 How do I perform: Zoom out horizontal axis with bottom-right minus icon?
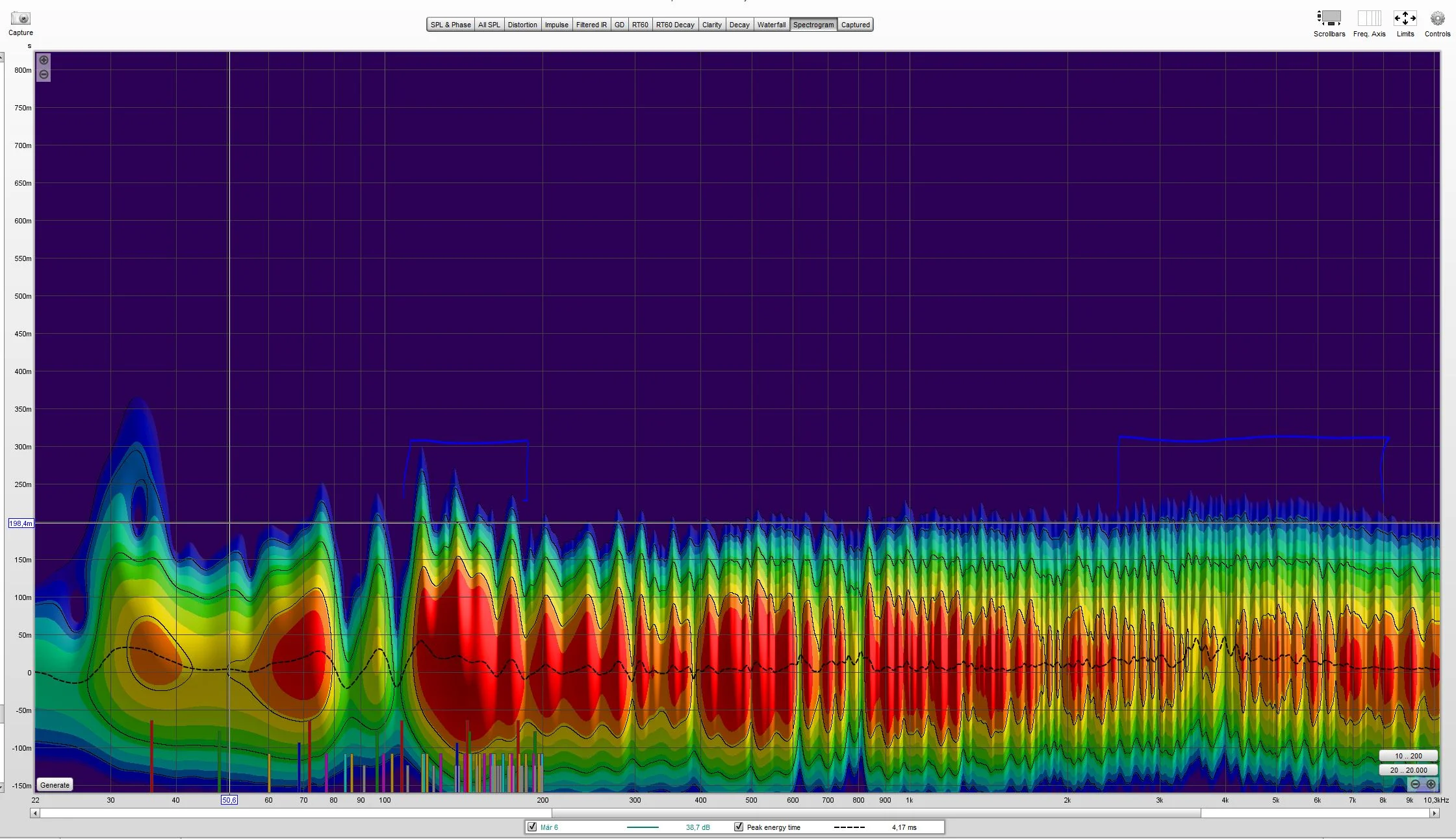tap(1415, 784)
